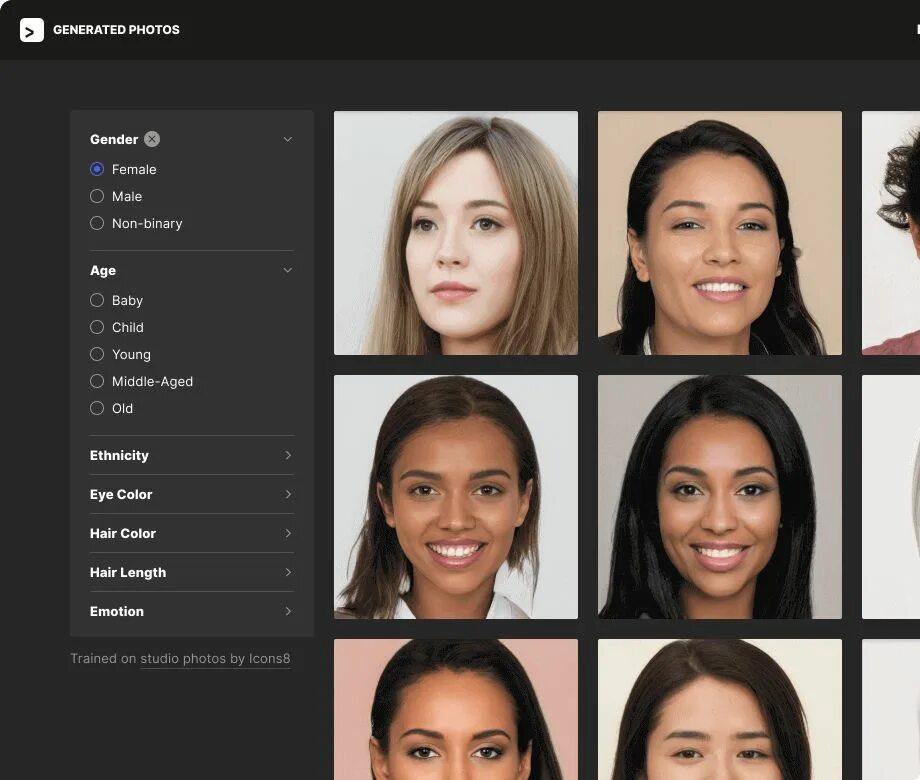
Task: Open the blonde woman photo thumbnail
Action: click(x=456, y=233)
